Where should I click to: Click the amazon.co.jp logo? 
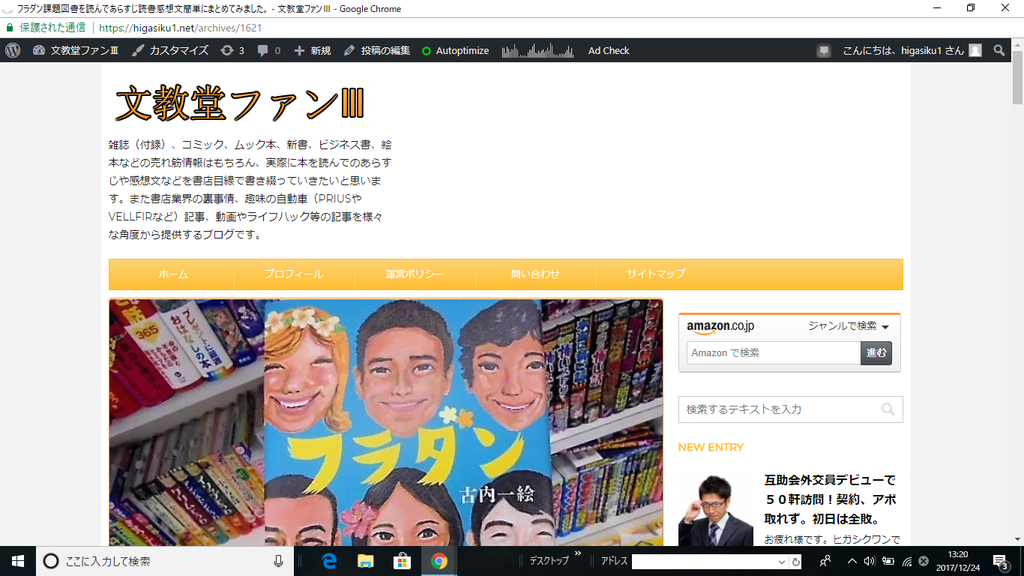pos(720,326)
